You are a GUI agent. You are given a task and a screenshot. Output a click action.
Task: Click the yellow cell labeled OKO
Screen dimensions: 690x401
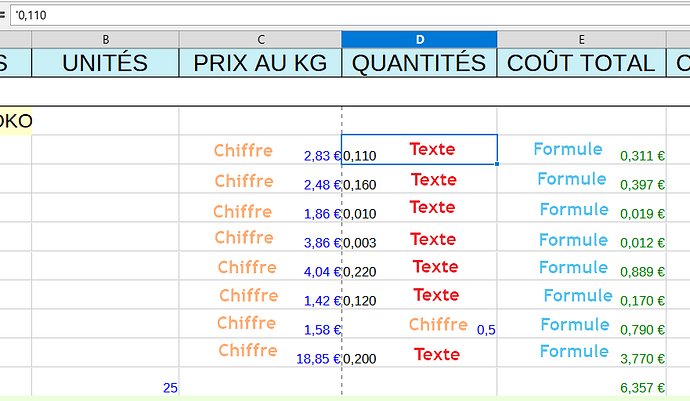tap(15, 121)
